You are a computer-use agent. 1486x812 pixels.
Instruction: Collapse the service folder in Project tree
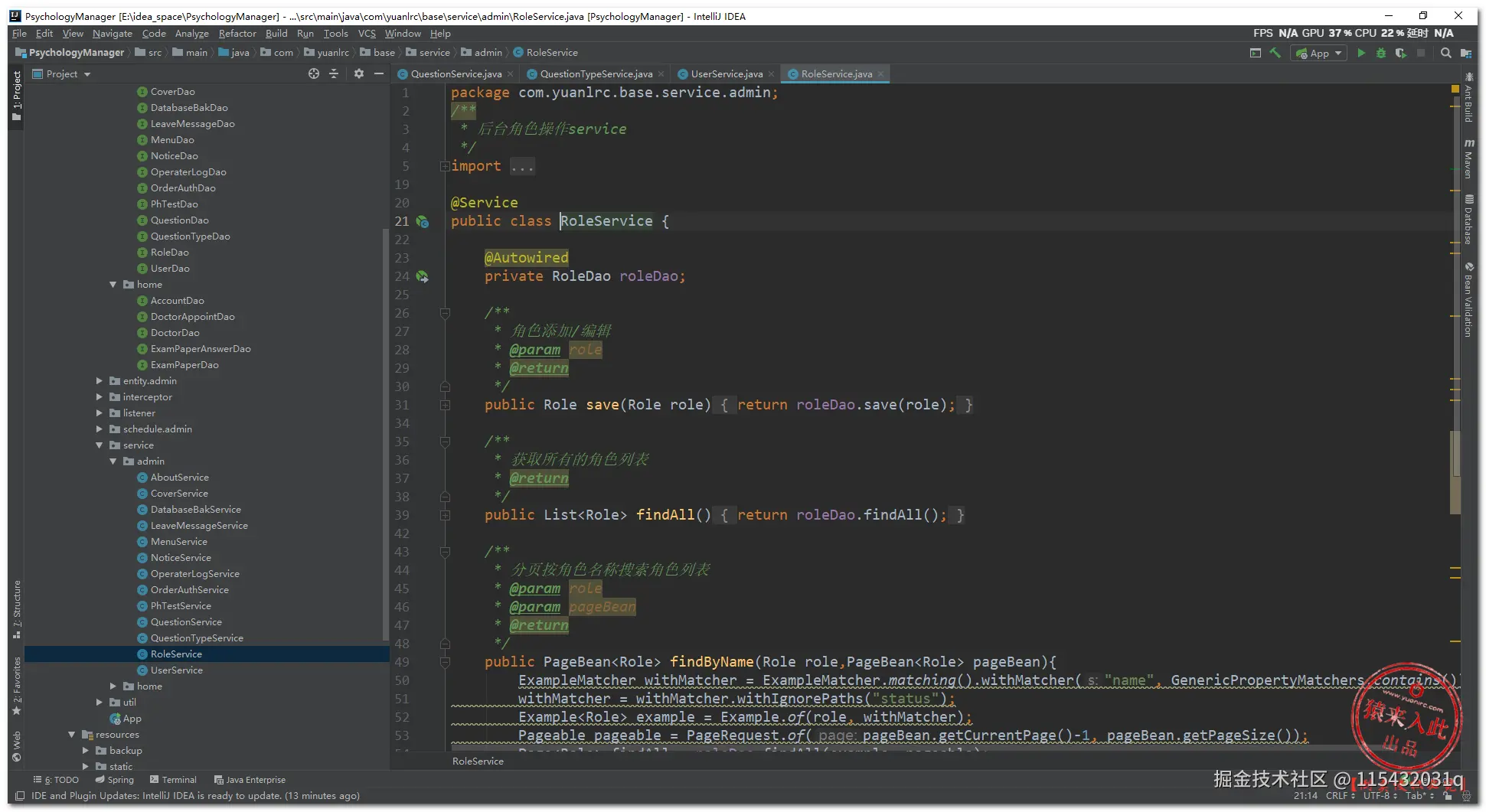(x=100, y=445)
